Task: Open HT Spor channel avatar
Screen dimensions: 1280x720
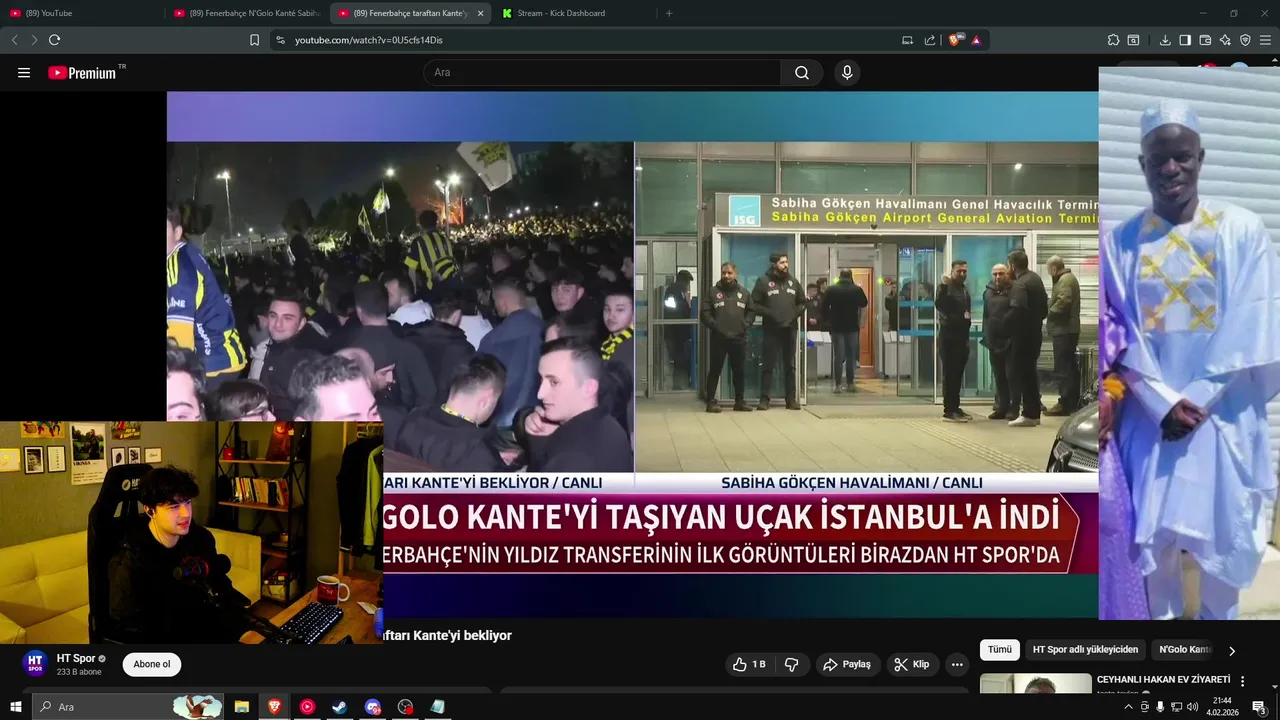Action: pyautogui.click(x=35, y=664)
